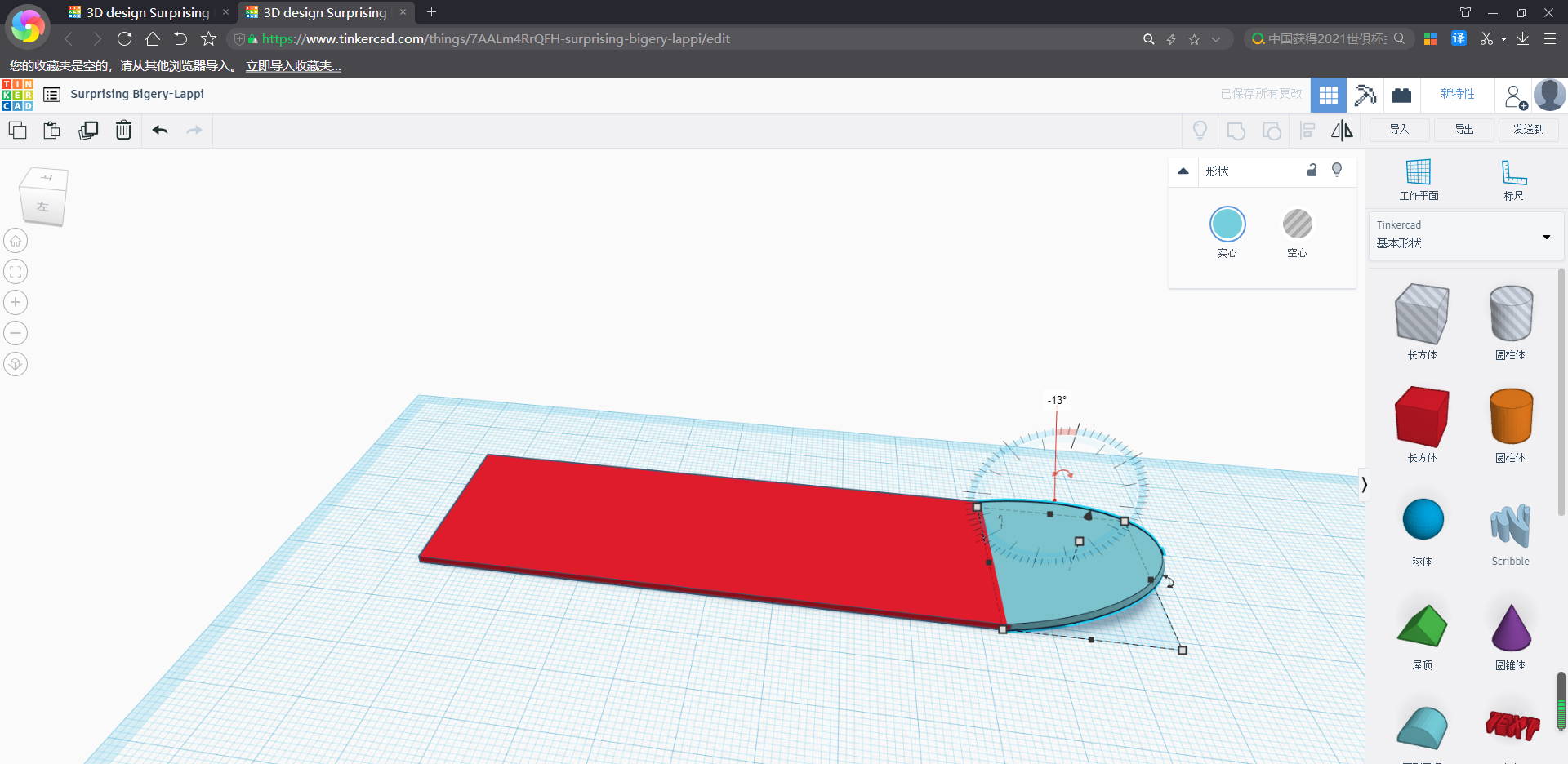Screen dimensions: 1568x764
Task: Click the view cube
Action: (43, 196)
